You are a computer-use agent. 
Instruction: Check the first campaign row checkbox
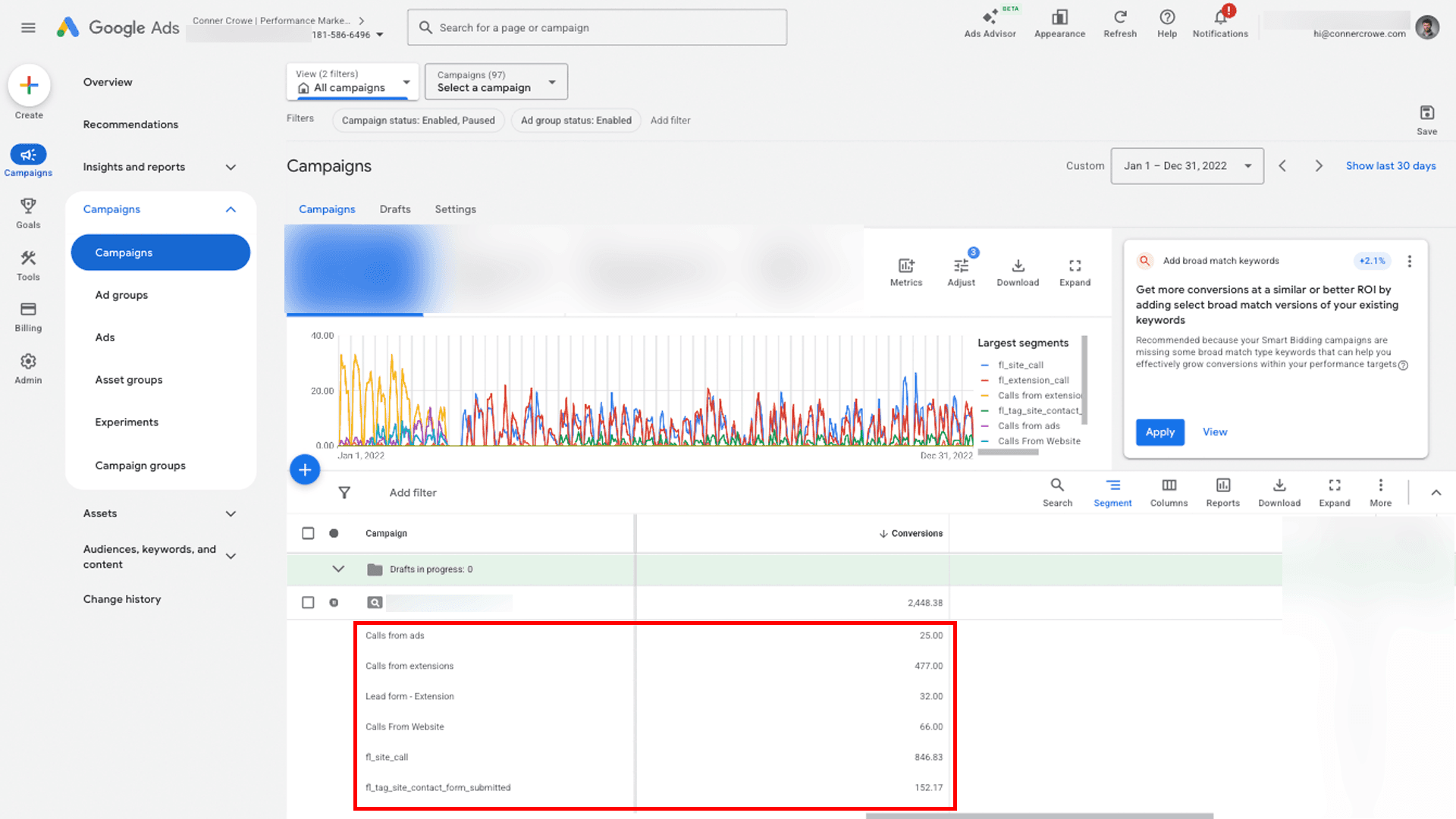[308, 602]
